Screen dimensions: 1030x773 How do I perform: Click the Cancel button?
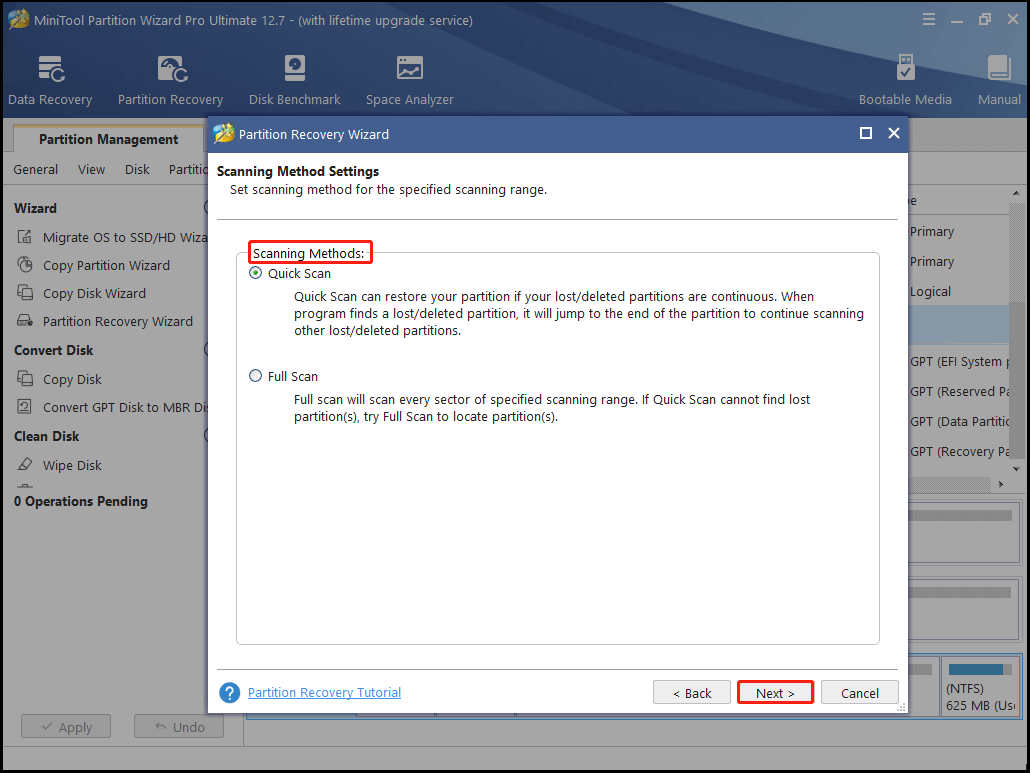tap(859, 693)
